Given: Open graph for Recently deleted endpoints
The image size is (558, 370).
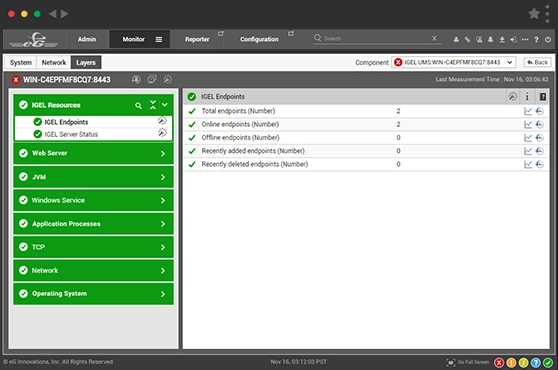Looking at the screenshot, I should click(x=528, y=164).
